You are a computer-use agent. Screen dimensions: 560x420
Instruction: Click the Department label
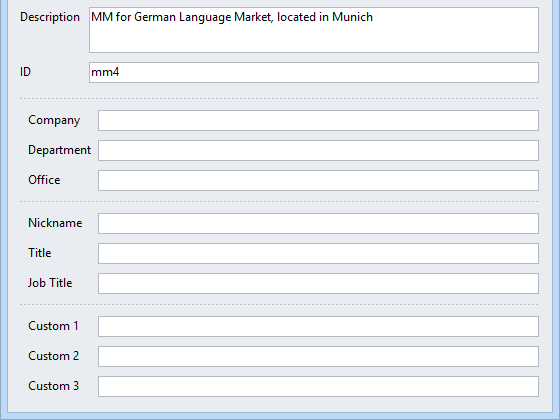point(59,150)
